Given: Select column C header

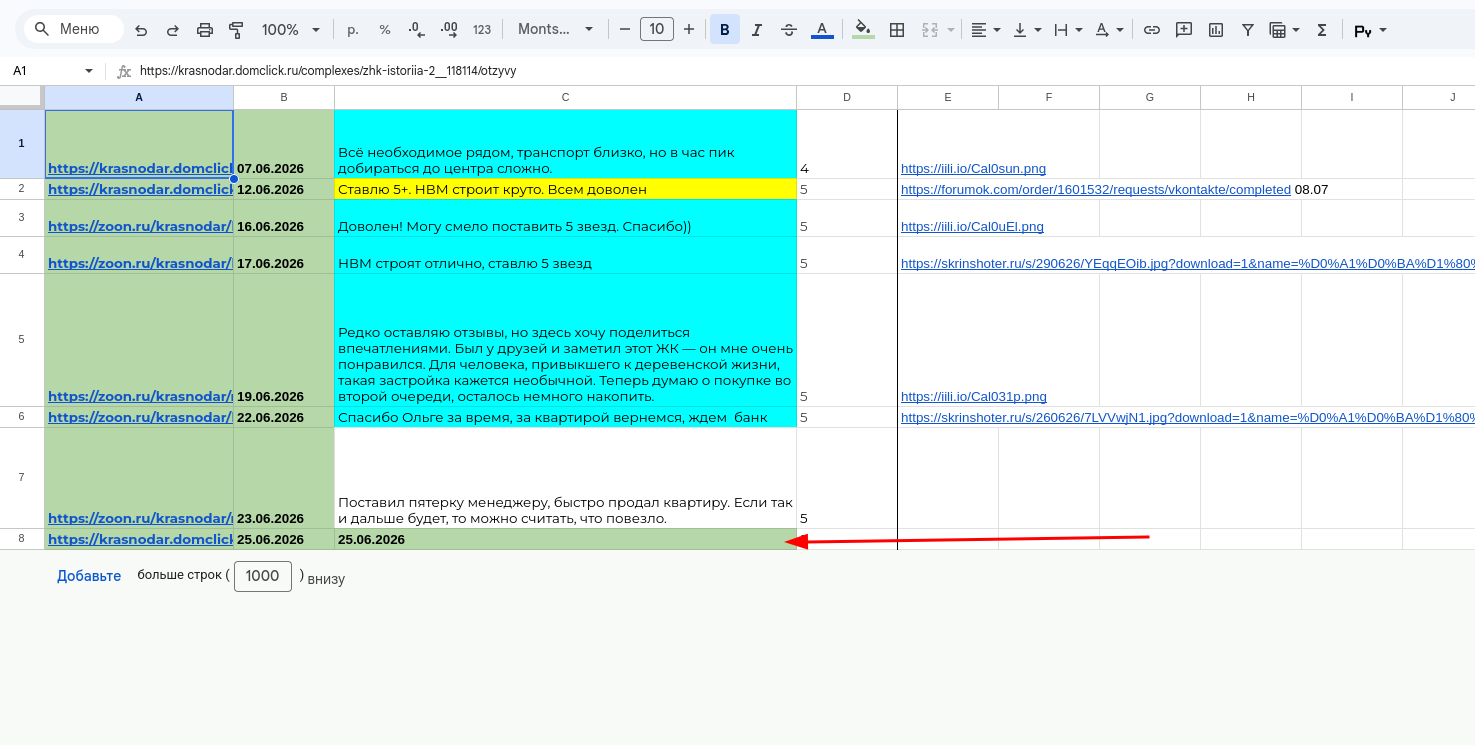Looking at the screenshot, I should [565, 97].
